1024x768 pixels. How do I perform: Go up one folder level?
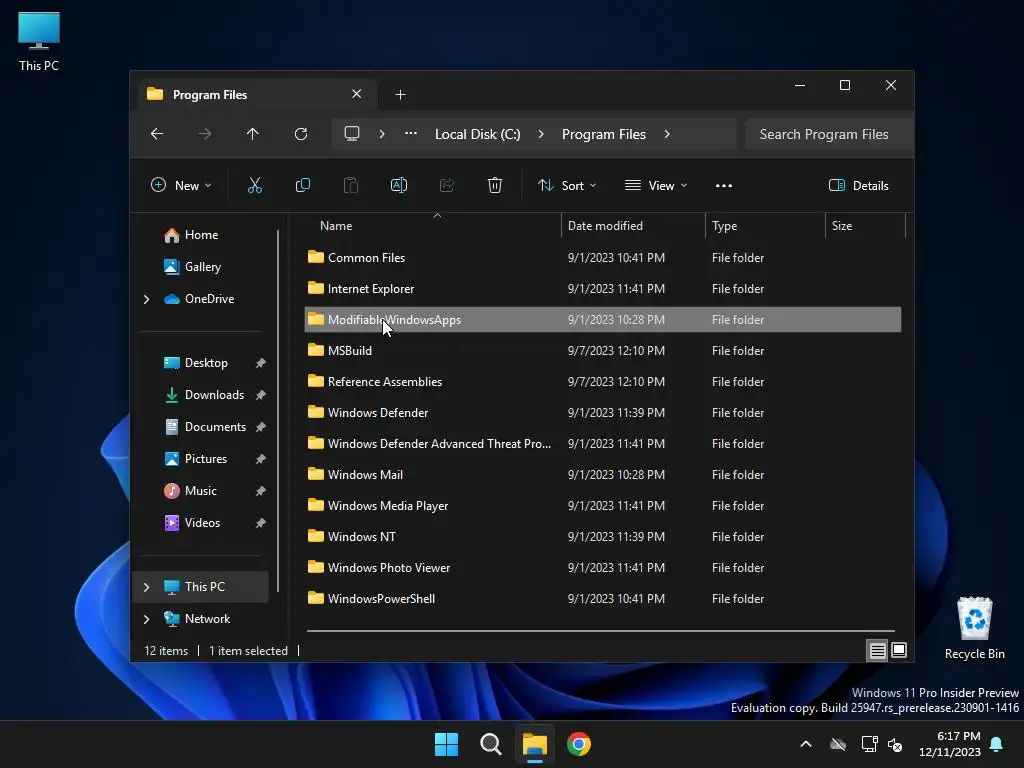pos(253,134)
